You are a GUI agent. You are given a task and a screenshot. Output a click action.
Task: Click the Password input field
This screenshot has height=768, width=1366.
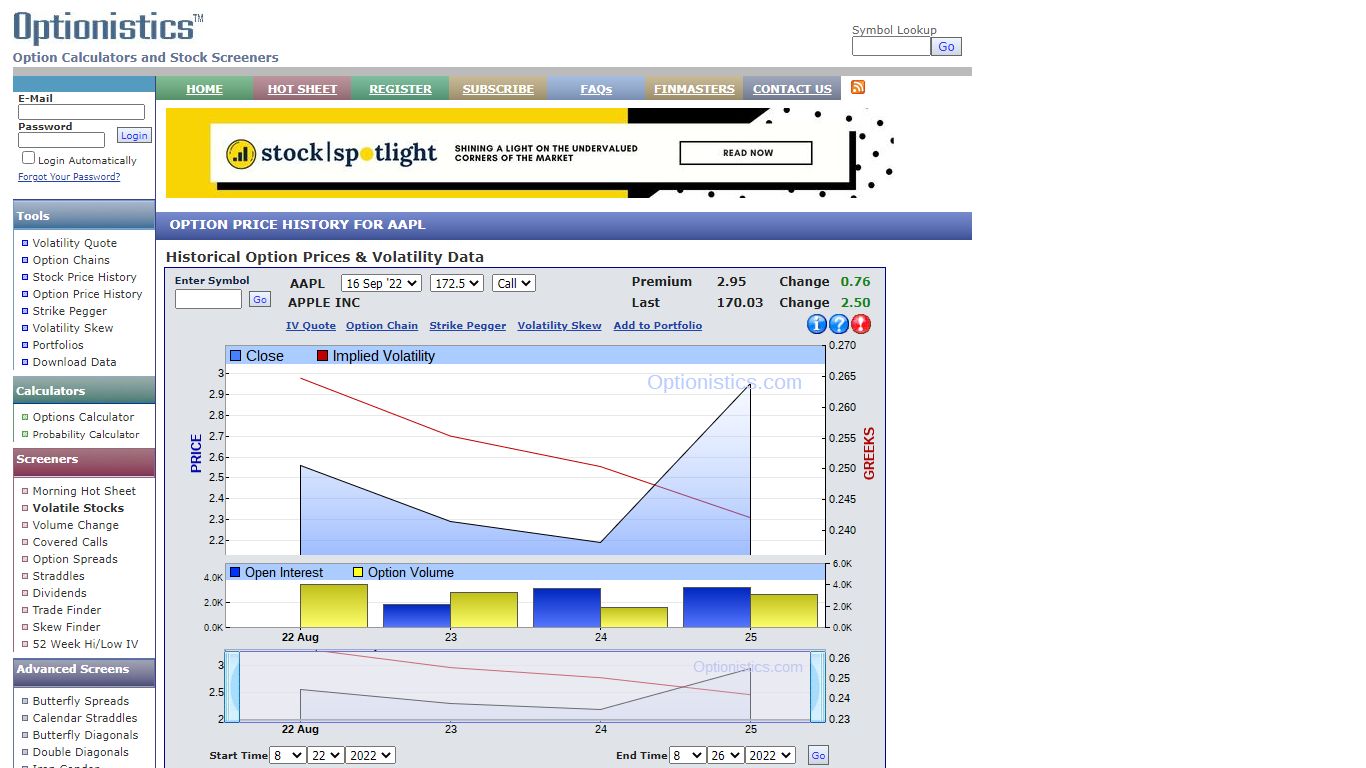pos(61,140)
